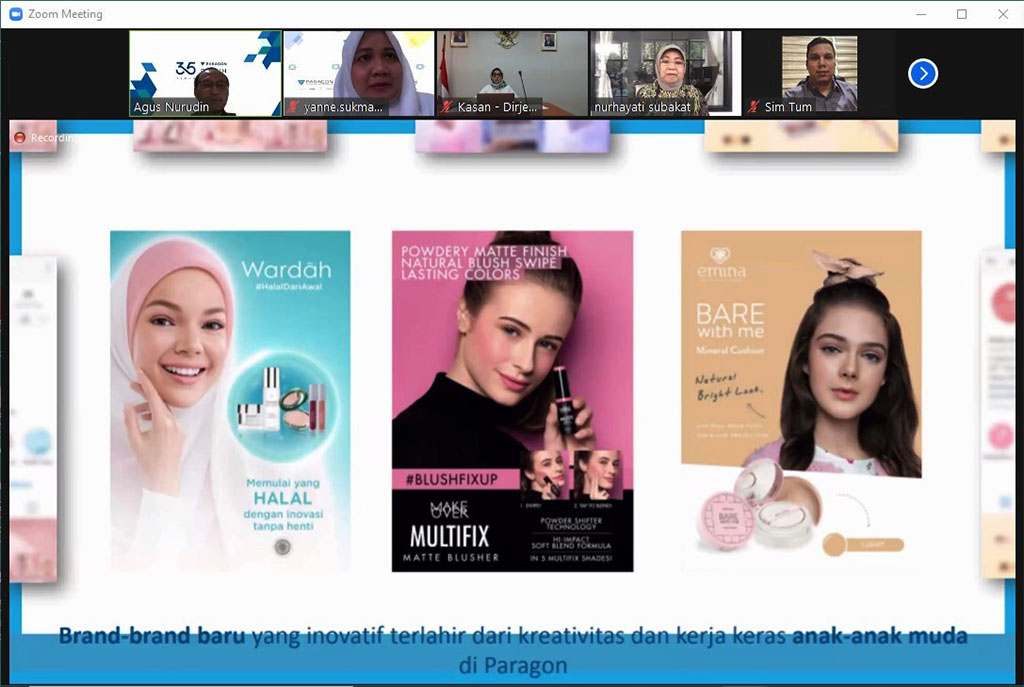Image resolution: width=1024 pixels, height=687 pixels.
Task: Click "Memulai yang HALAL" slogan text
Action: click(x=283, y=492)
